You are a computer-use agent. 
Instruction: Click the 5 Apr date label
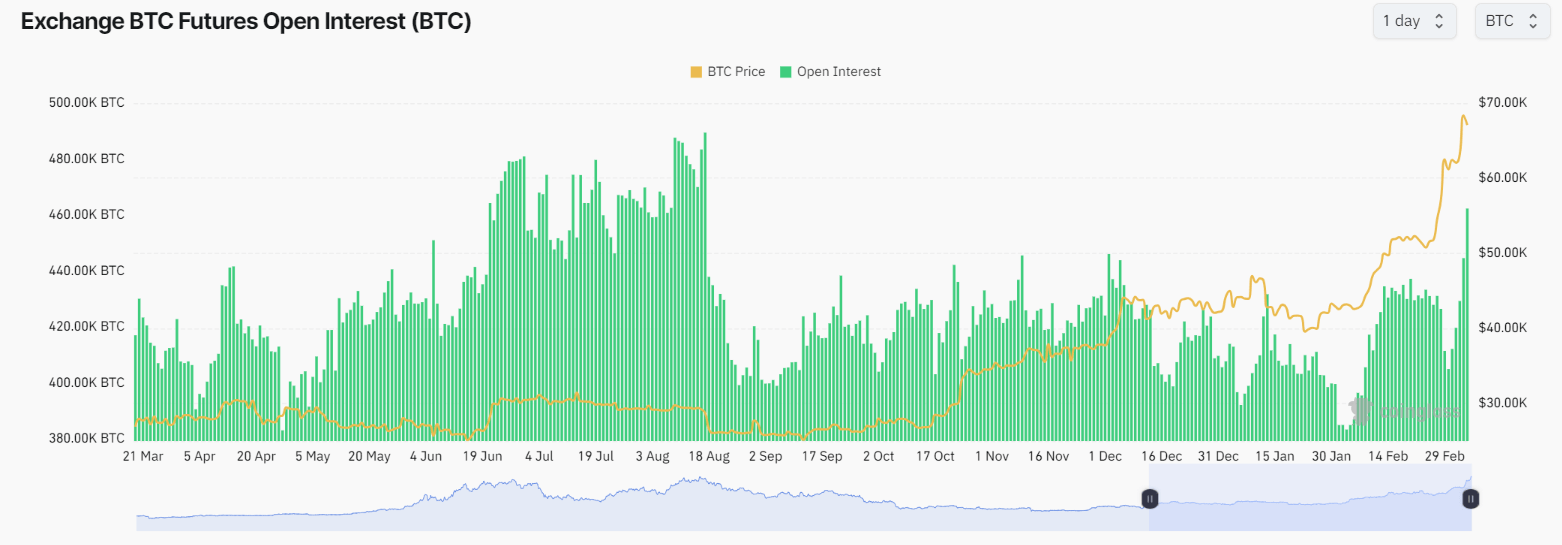point(199,457)
